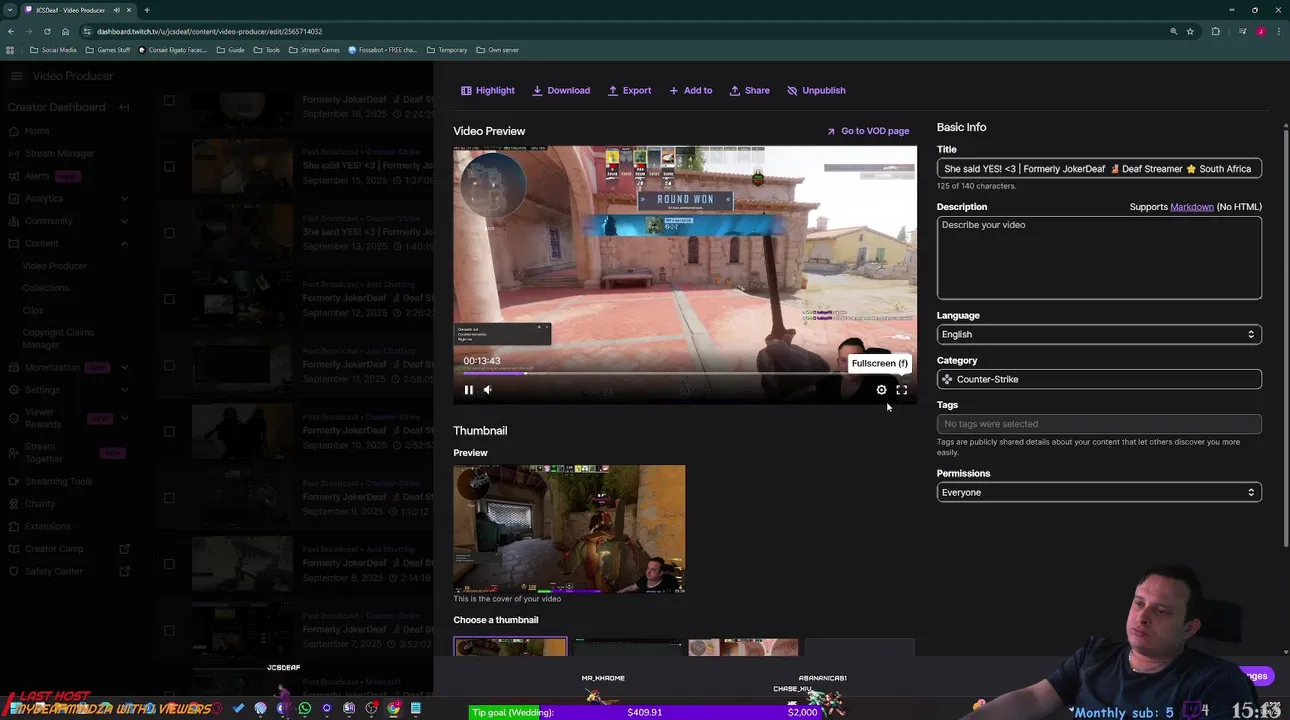Choose the third thumbnail option
This screenshot has height=720, width=1290.
(x=743, y=647)
